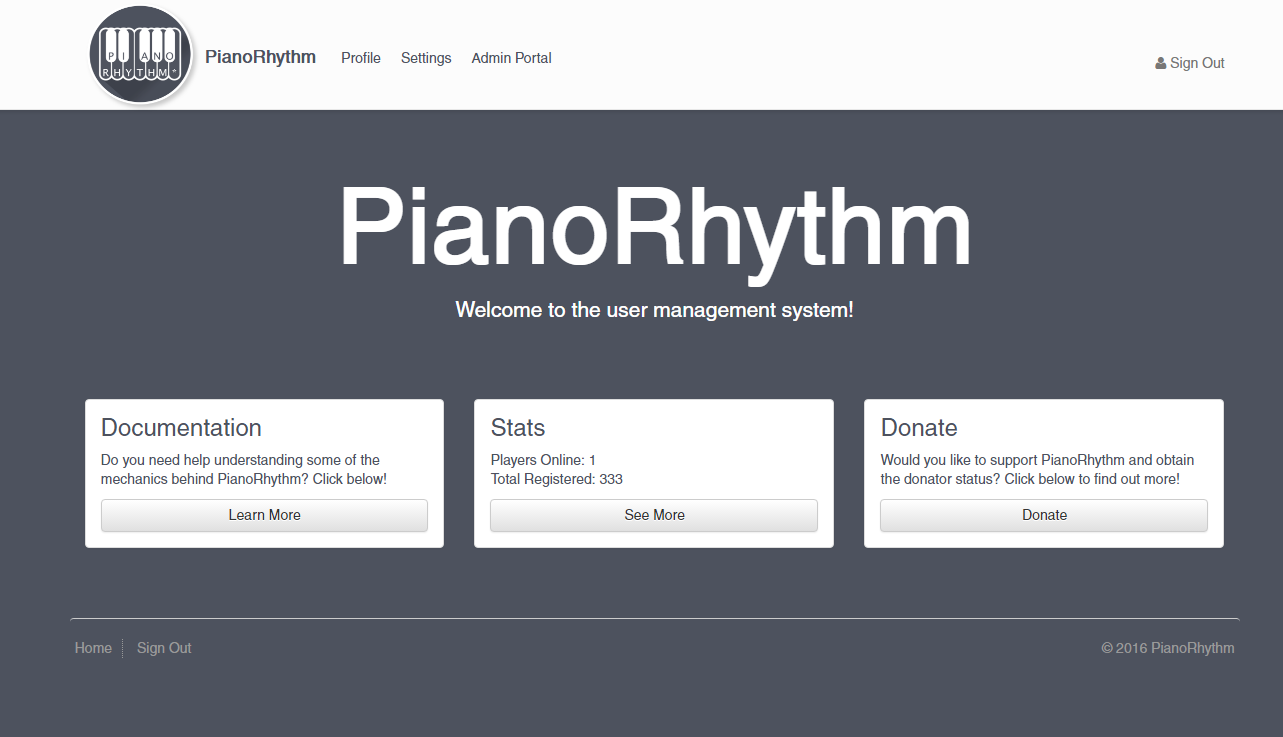This screenshot has width=1283, height=737.
Task: Click the PianoRhythm brand name link
Action: click(260, 57)
